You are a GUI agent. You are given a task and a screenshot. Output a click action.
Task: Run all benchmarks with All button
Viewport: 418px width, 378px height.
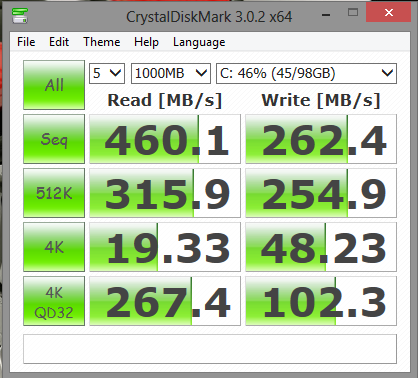point(54,85)
